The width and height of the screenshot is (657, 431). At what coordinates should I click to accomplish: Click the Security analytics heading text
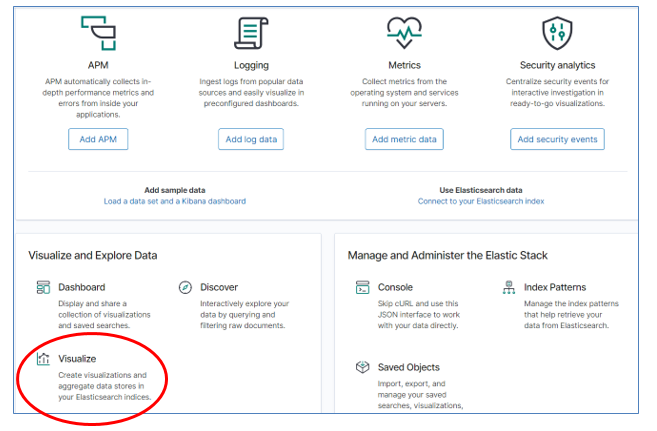pyautogui.click(x=557, y=65)
